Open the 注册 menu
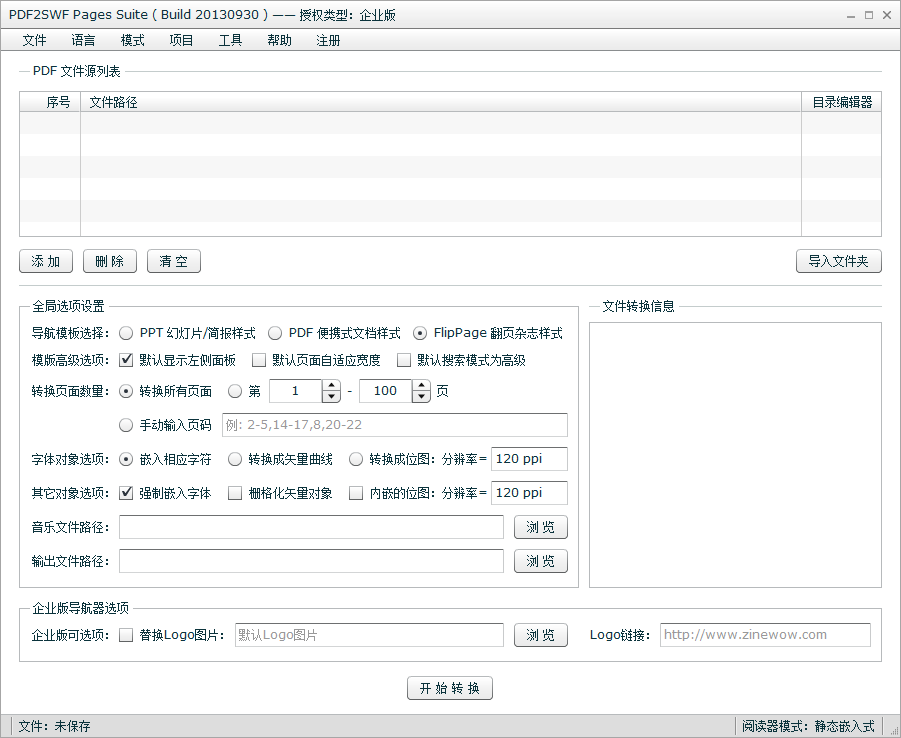 tap(328, 40)
